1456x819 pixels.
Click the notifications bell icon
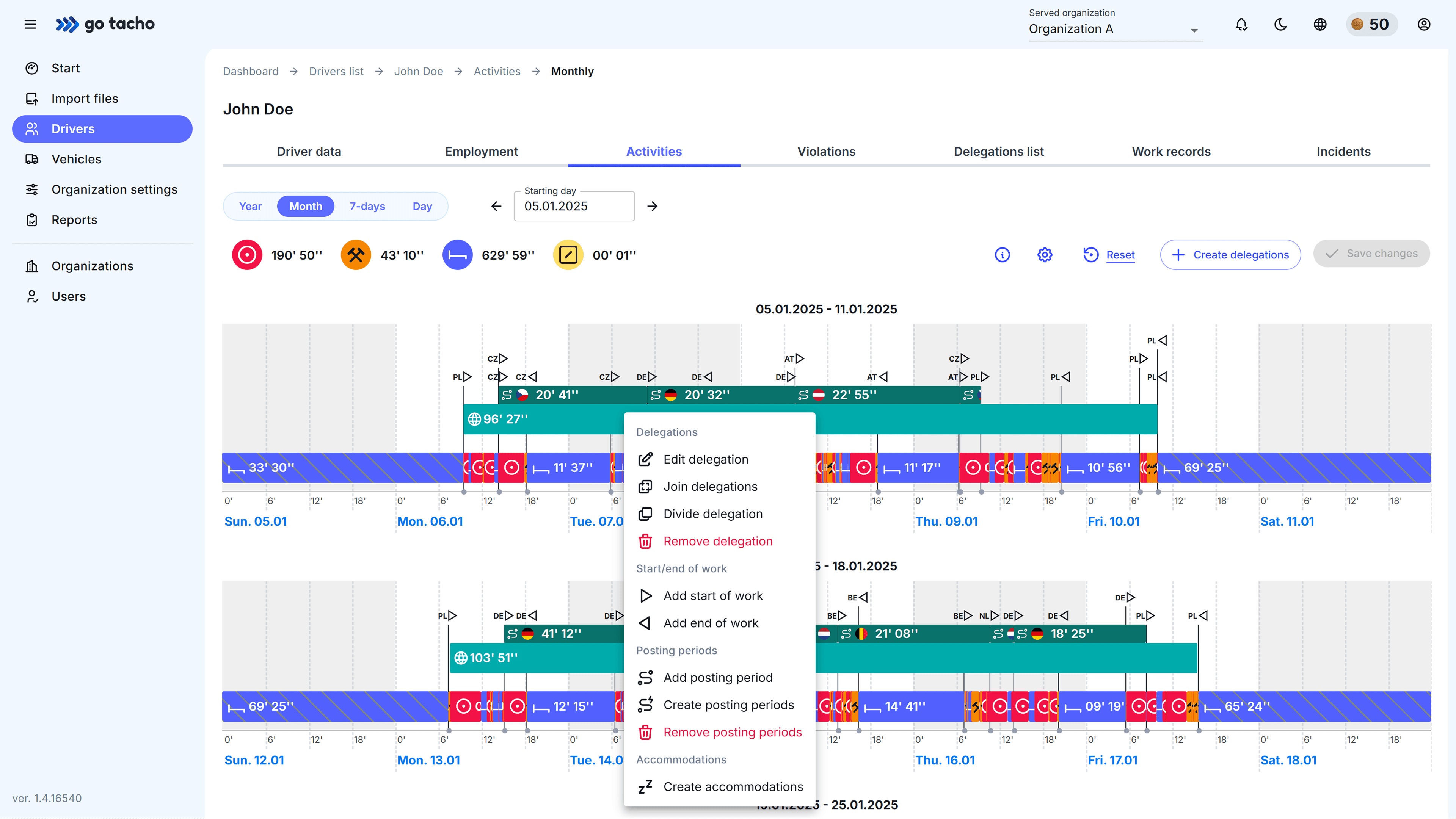pos(1241,24)
